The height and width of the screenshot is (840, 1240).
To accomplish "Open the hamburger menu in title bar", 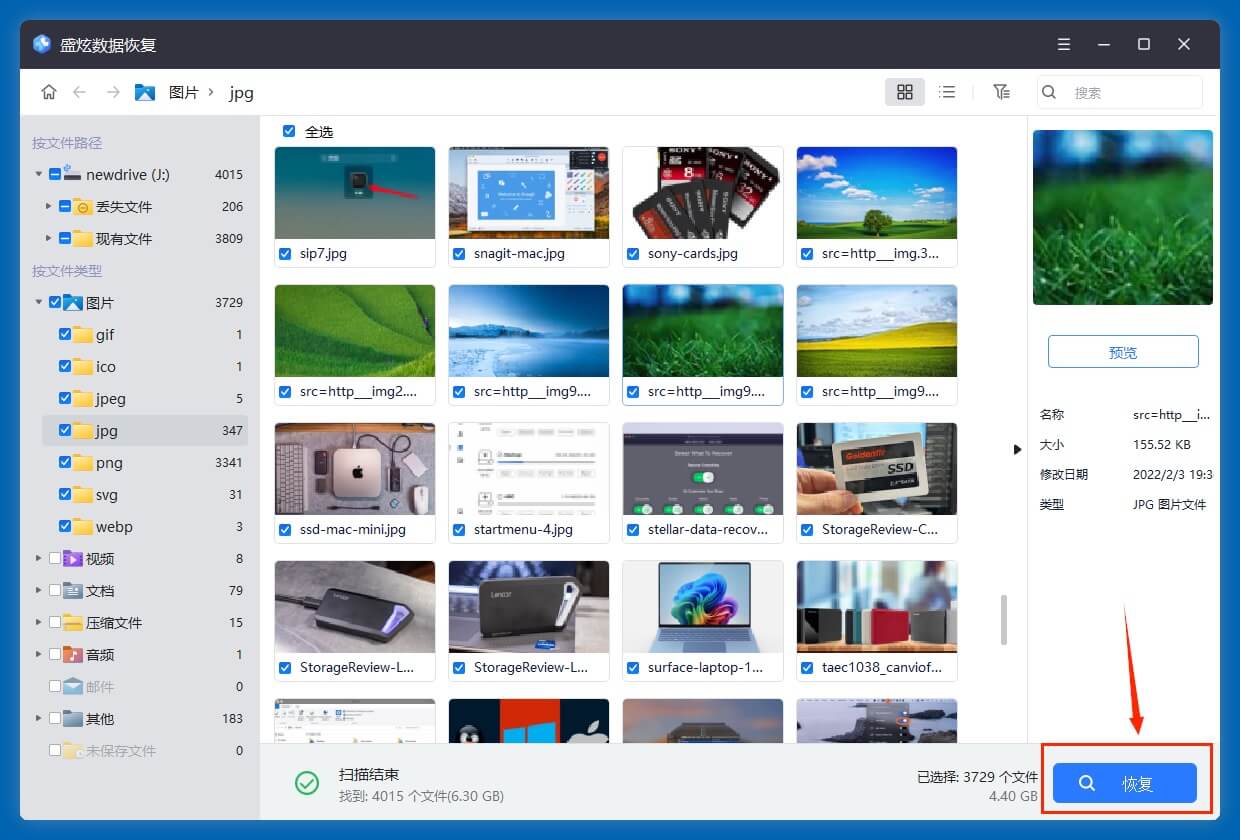I will click(1063, 44).
